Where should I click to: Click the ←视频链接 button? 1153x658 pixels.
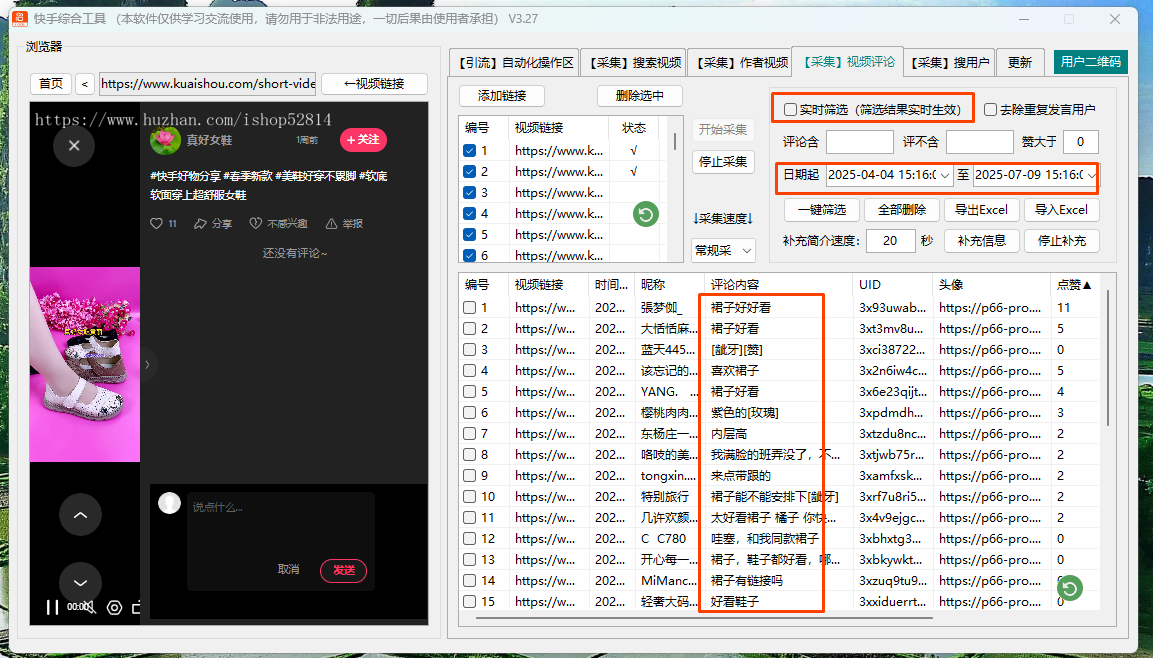[374, 84]
